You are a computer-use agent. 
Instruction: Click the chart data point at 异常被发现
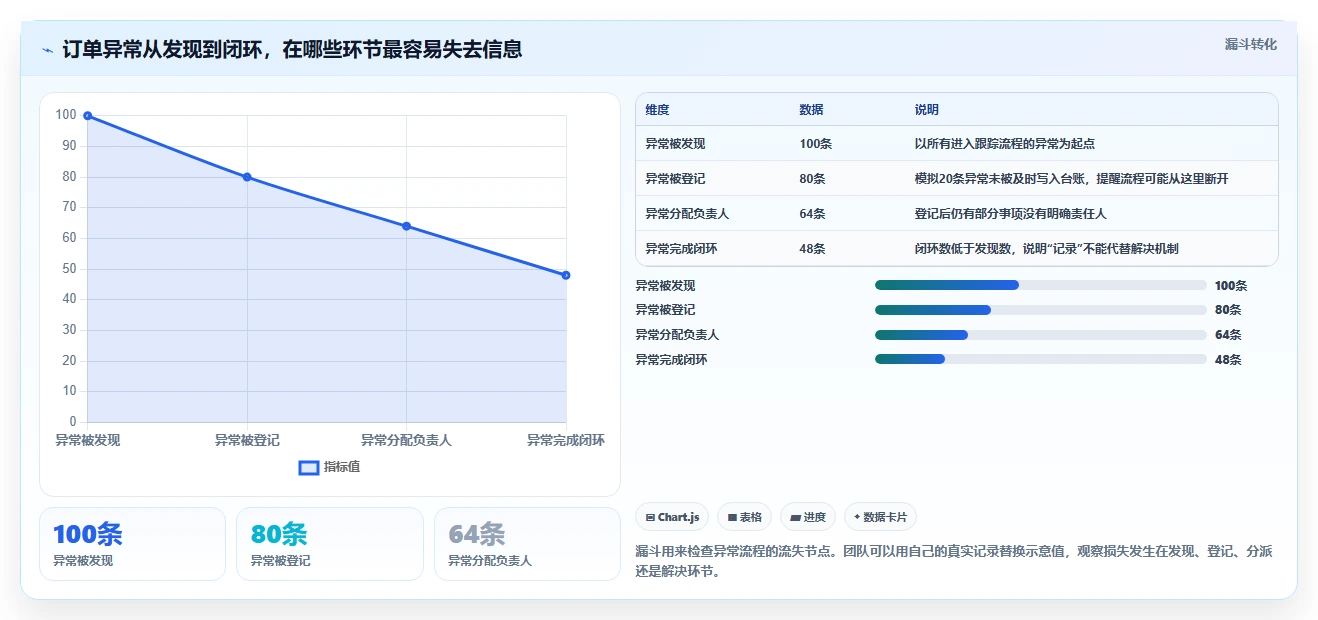pyautogui.click(x=88, y=116)
